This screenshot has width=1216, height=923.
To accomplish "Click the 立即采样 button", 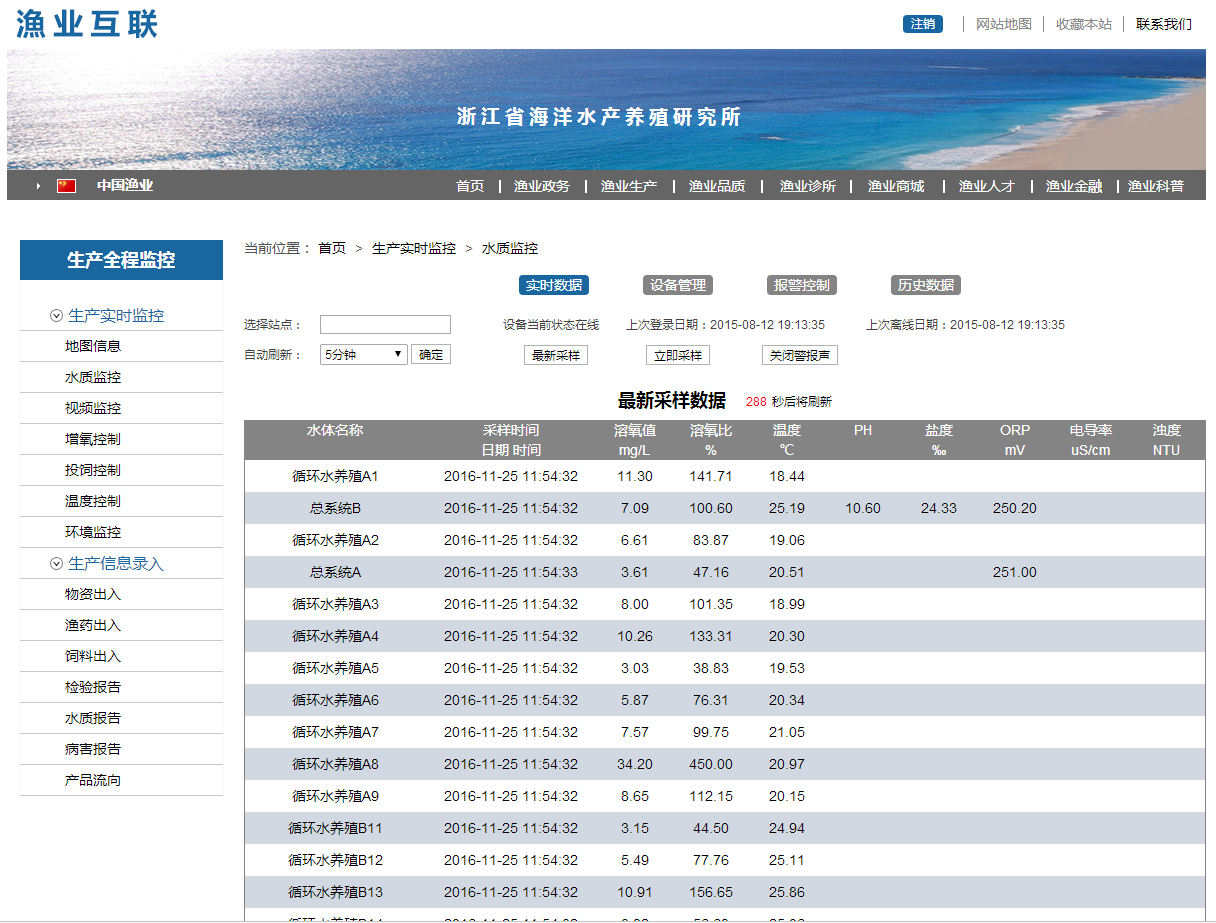I will (678, 355).
